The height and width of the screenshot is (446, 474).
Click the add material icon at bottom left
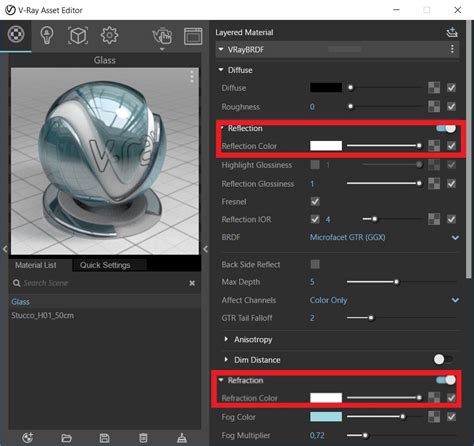pos(28,438)
